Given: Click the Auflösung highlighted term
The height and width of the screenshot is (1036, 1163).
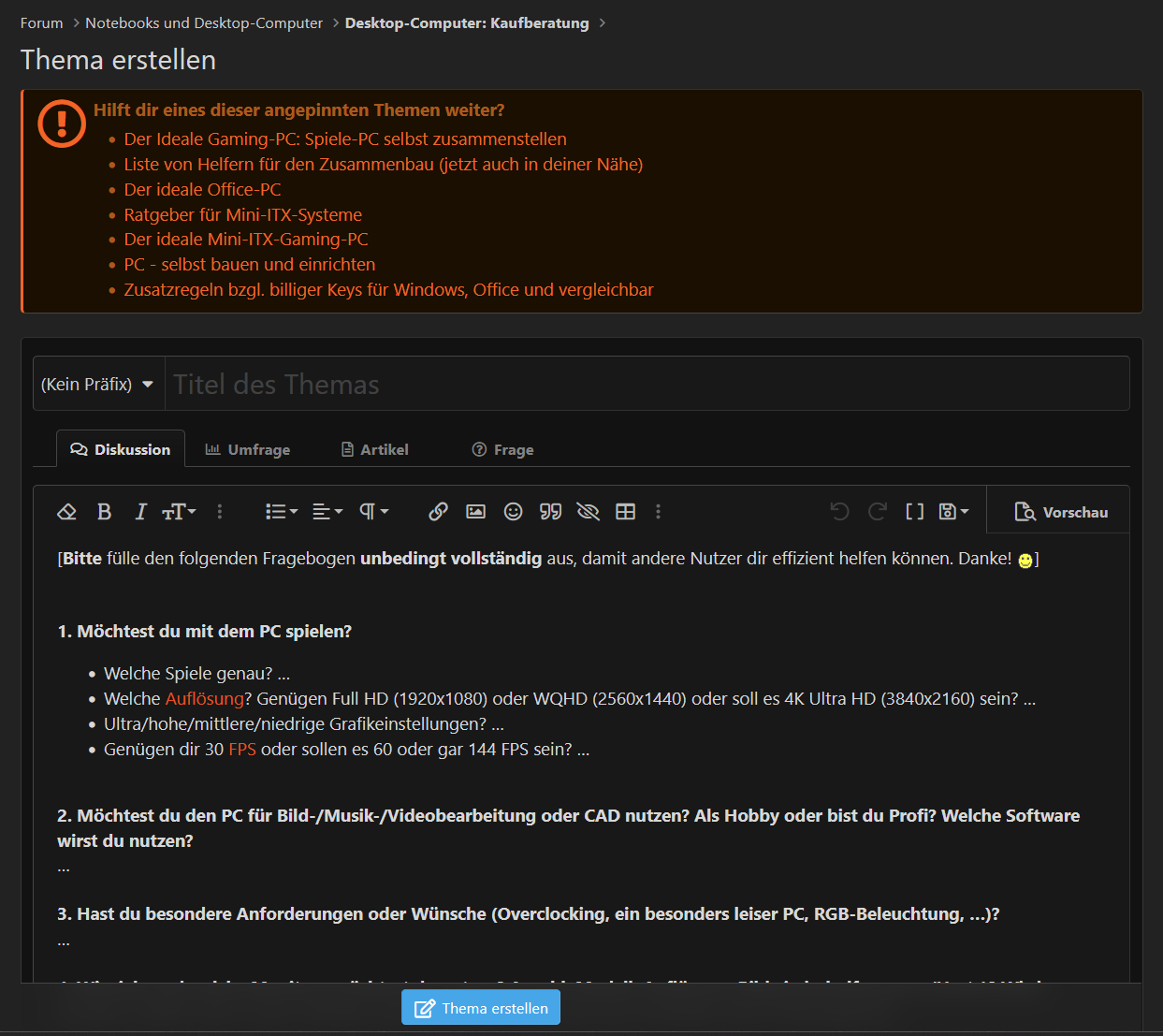Looking at the screenshot, I should 204,699.
